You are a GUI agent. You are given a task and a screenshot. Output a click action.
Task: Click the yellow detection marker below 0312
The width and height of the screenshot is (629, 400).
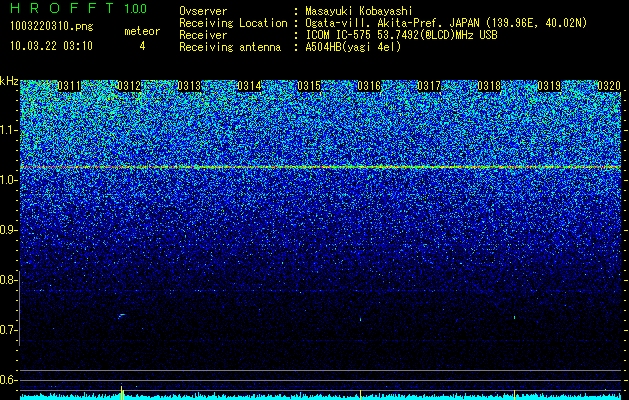(x=122, y=392)
